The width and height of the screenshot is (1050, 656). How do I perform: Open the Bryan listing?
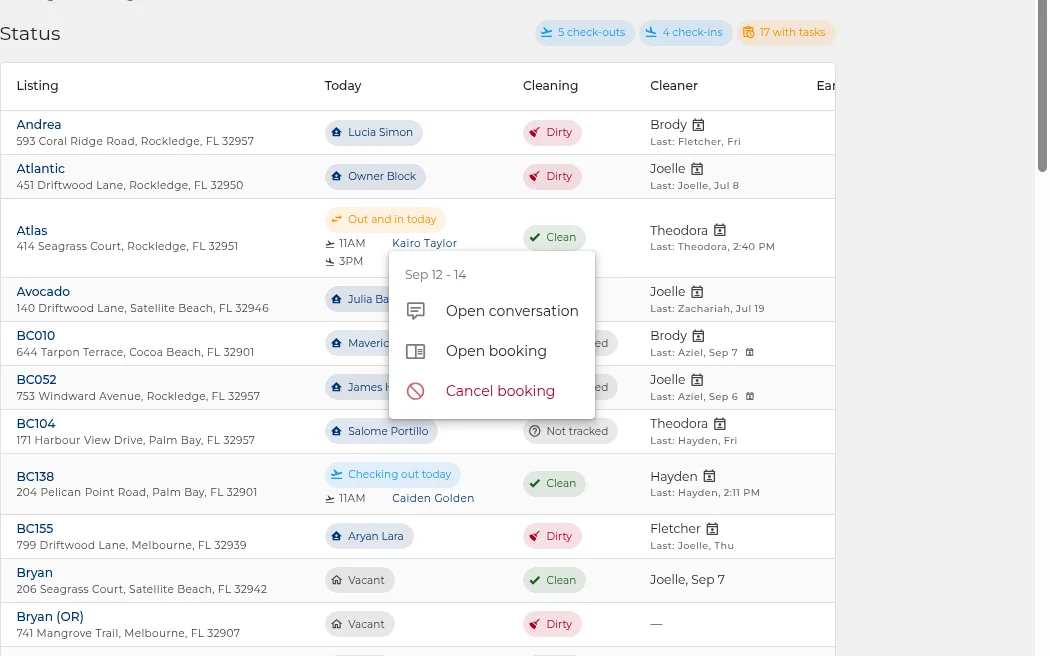[x=35, y=573]
